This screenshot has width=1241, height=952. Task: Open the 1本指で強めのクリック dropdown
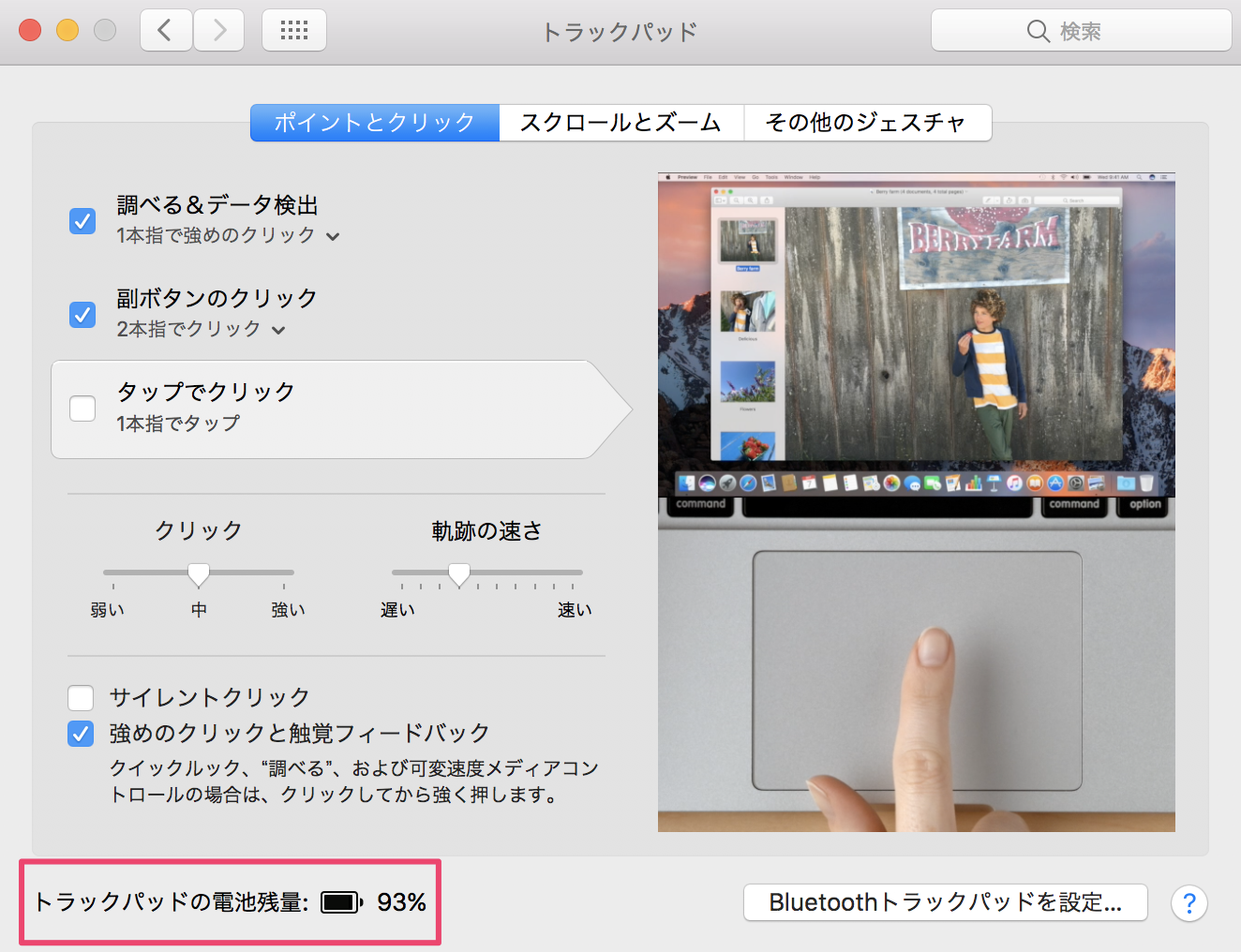click(x=333, y=236)
